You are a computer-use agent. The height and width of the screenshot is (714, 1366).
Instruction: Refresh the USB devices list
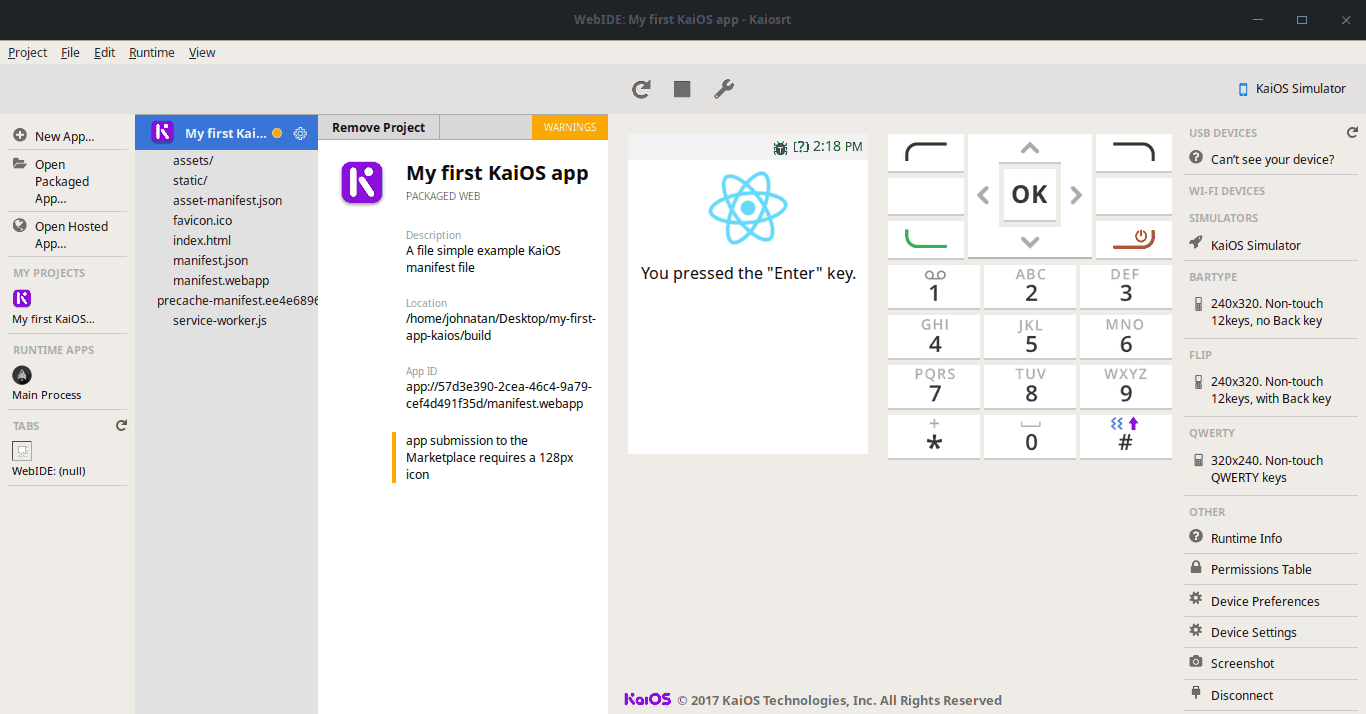pos(1352,132)
